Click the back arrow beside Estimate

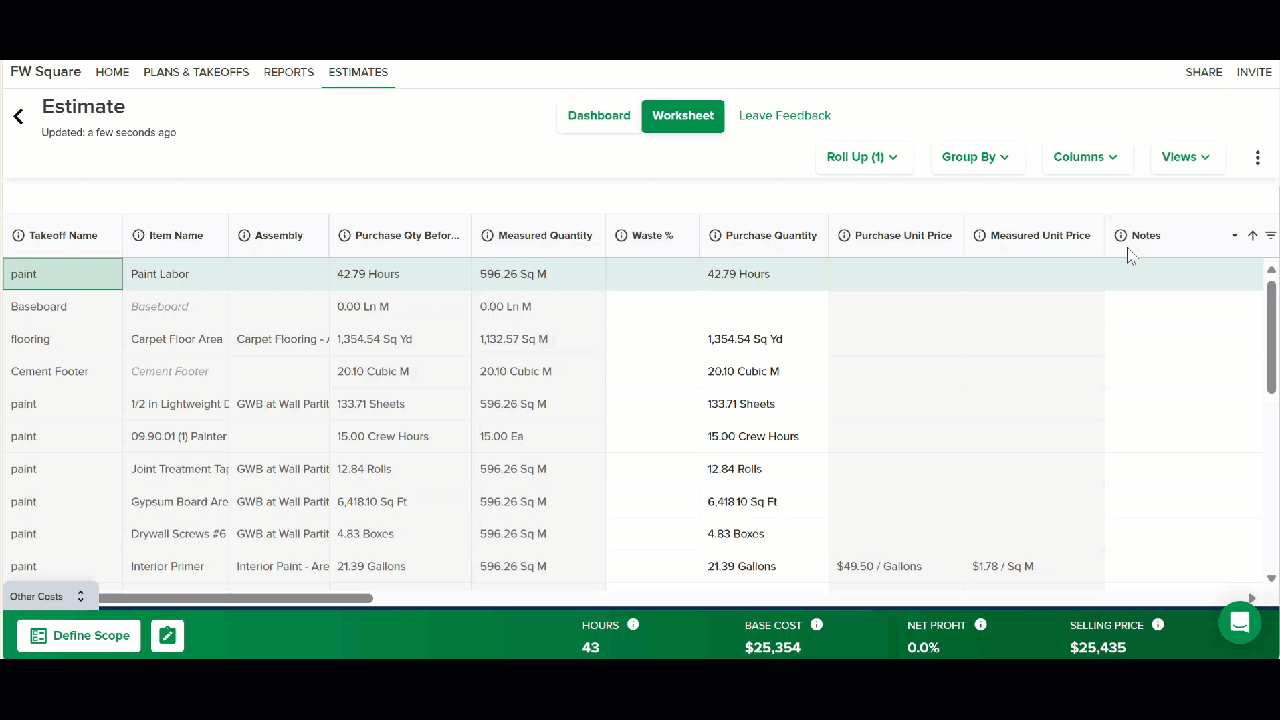(18, 117)
